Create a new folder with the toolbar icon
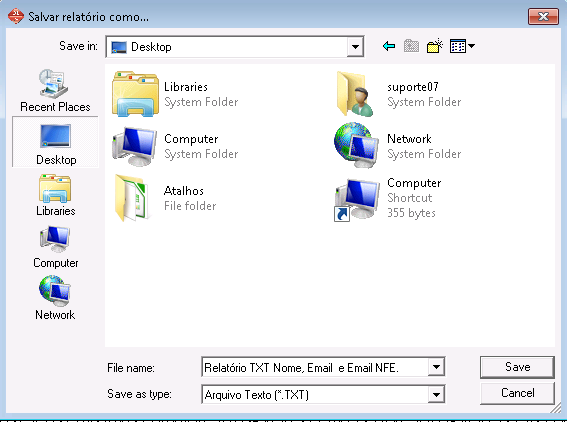Image resolution: width=567 pixels, height=422 pixels. click(435, 46)
